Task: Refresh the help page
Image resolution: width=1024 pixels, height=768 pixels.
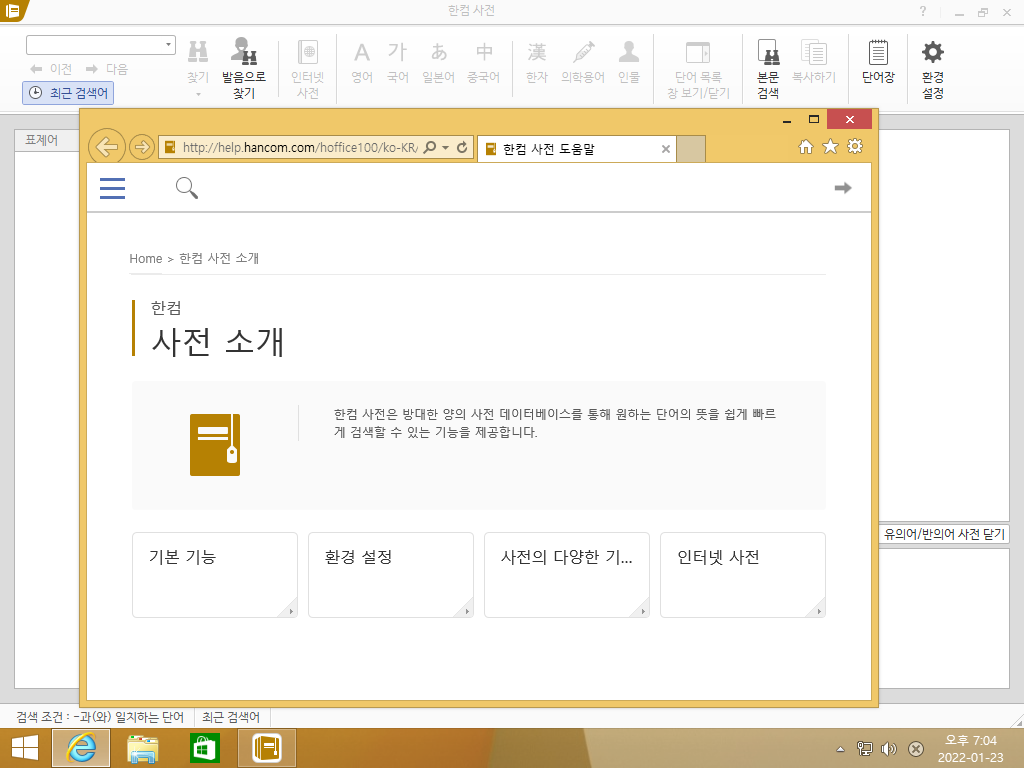Action: click(x=462, y=147)
